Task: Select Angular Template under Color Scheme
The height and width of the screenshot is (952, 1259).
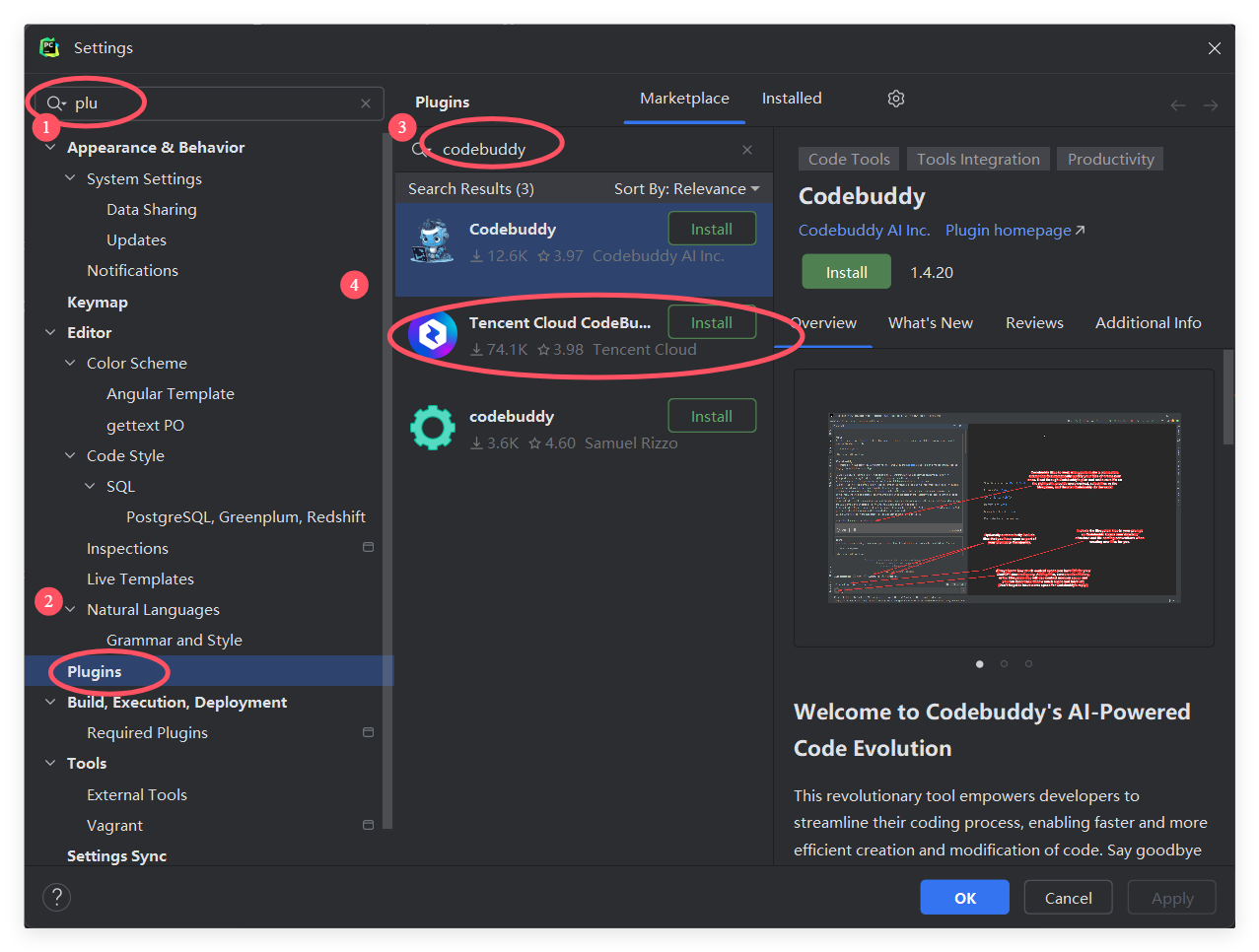Action: tap(170, 393)
